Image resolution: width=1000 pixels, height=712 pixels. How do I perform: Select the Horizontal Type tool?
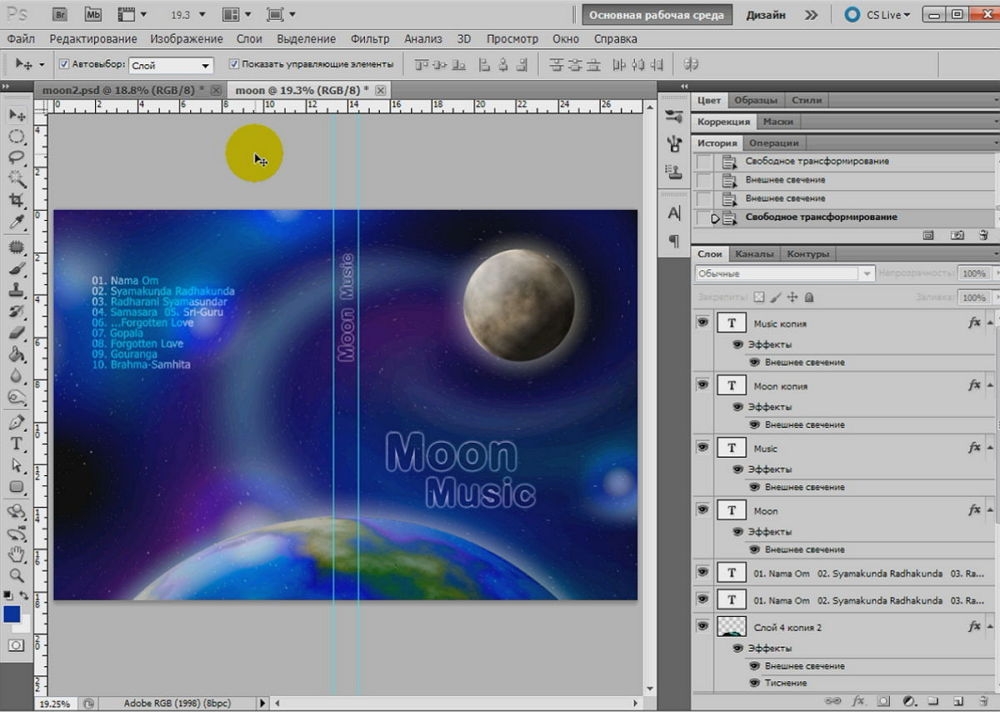pyautogui.click(x=17, y=444)
